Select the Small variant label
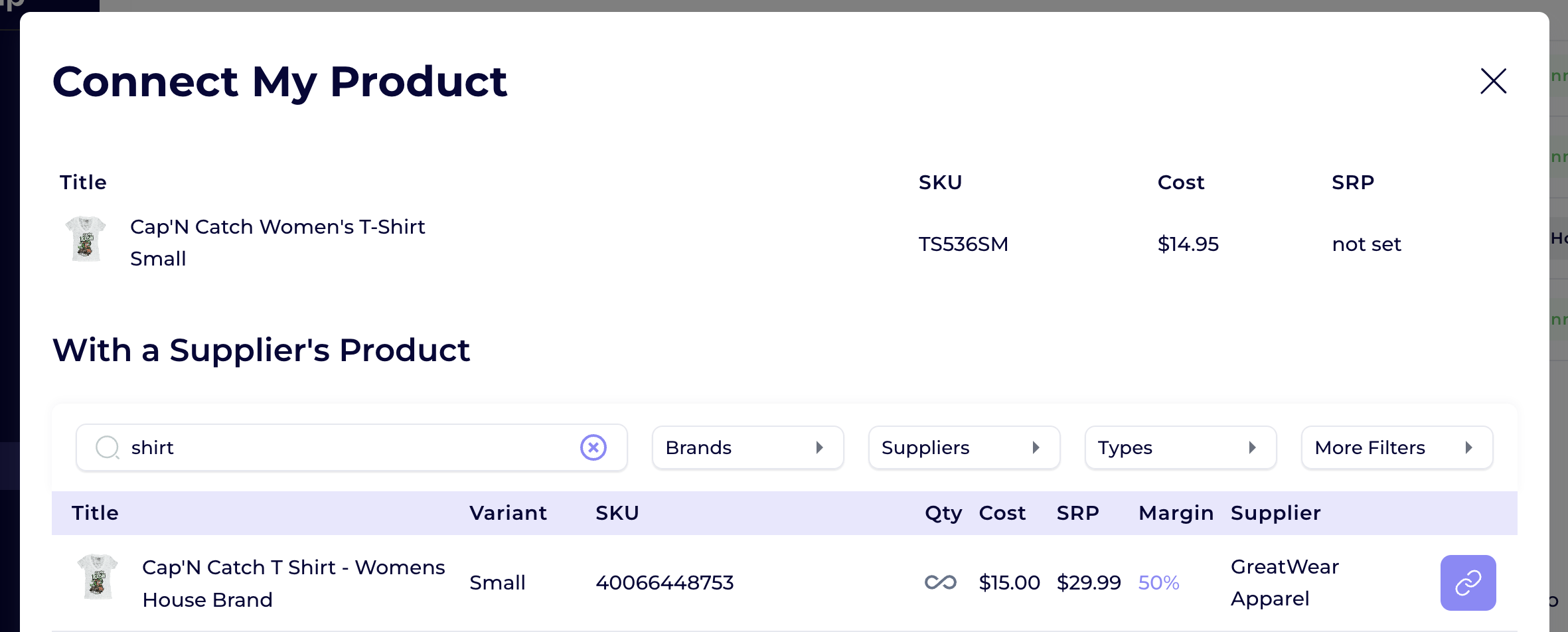This screenshot has height=632, width=1568. tap(497, 582)
